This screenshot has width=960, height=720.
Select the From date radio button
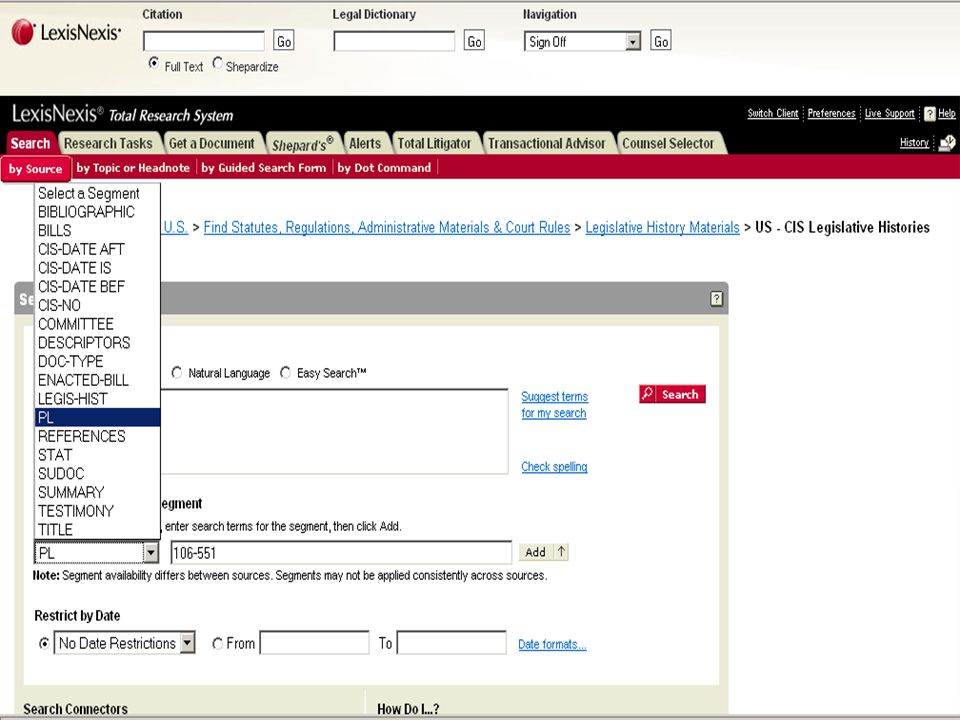(217, 643)
